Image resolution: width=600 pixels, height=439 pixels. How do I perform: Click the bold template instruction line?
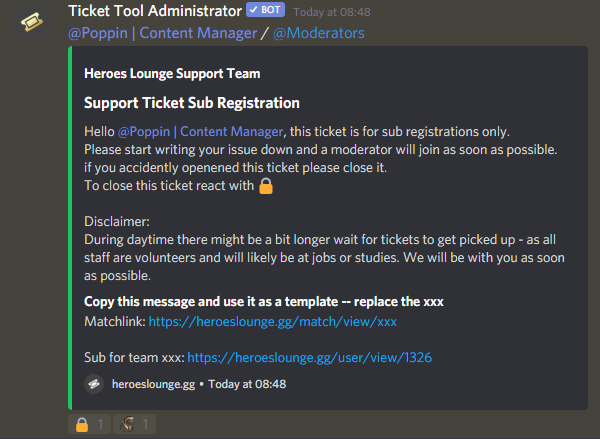pyautogui.click(x=264, y=302)
